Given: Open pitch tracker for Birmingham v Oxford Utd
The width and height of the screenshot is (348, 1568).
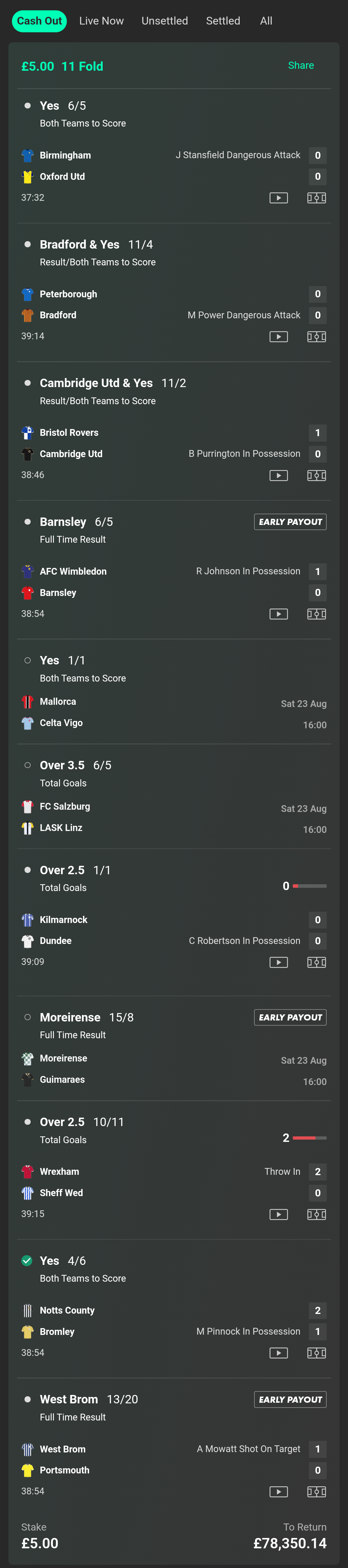Looking at the screenshot, I should coord(316,198).
